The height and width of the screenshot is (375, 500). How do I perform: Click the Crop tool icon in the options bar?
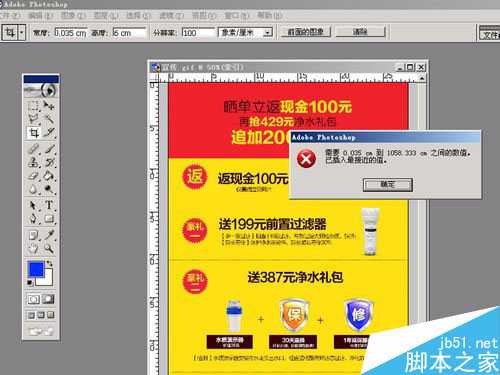click(x=10, y=33)
